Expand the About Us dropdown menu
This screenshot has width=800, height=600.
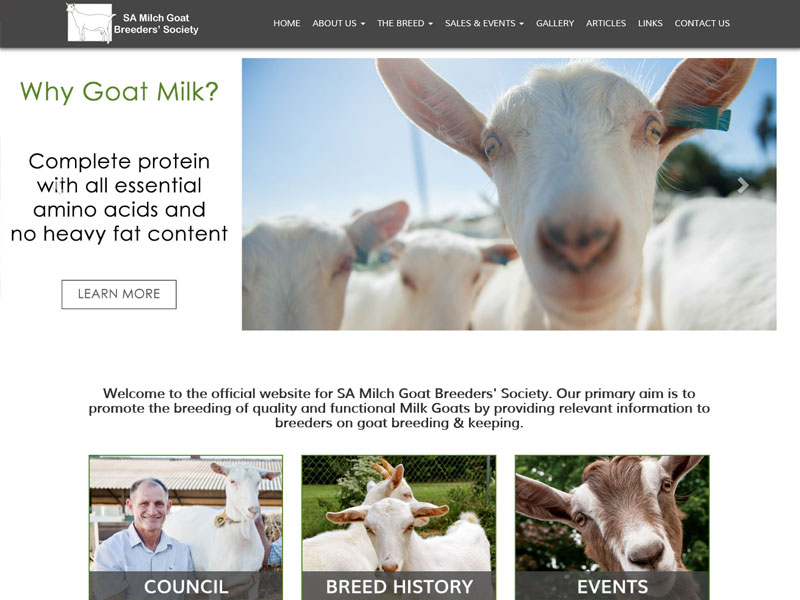(x=338, y=23)
